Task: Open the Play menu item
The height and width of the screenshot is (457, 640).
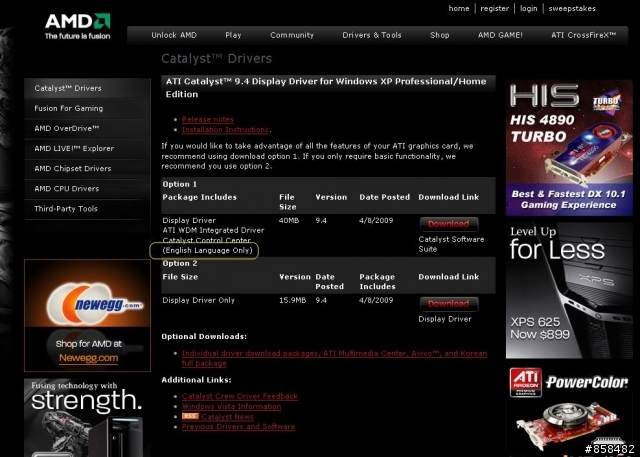Action: [x=233, y=35]
